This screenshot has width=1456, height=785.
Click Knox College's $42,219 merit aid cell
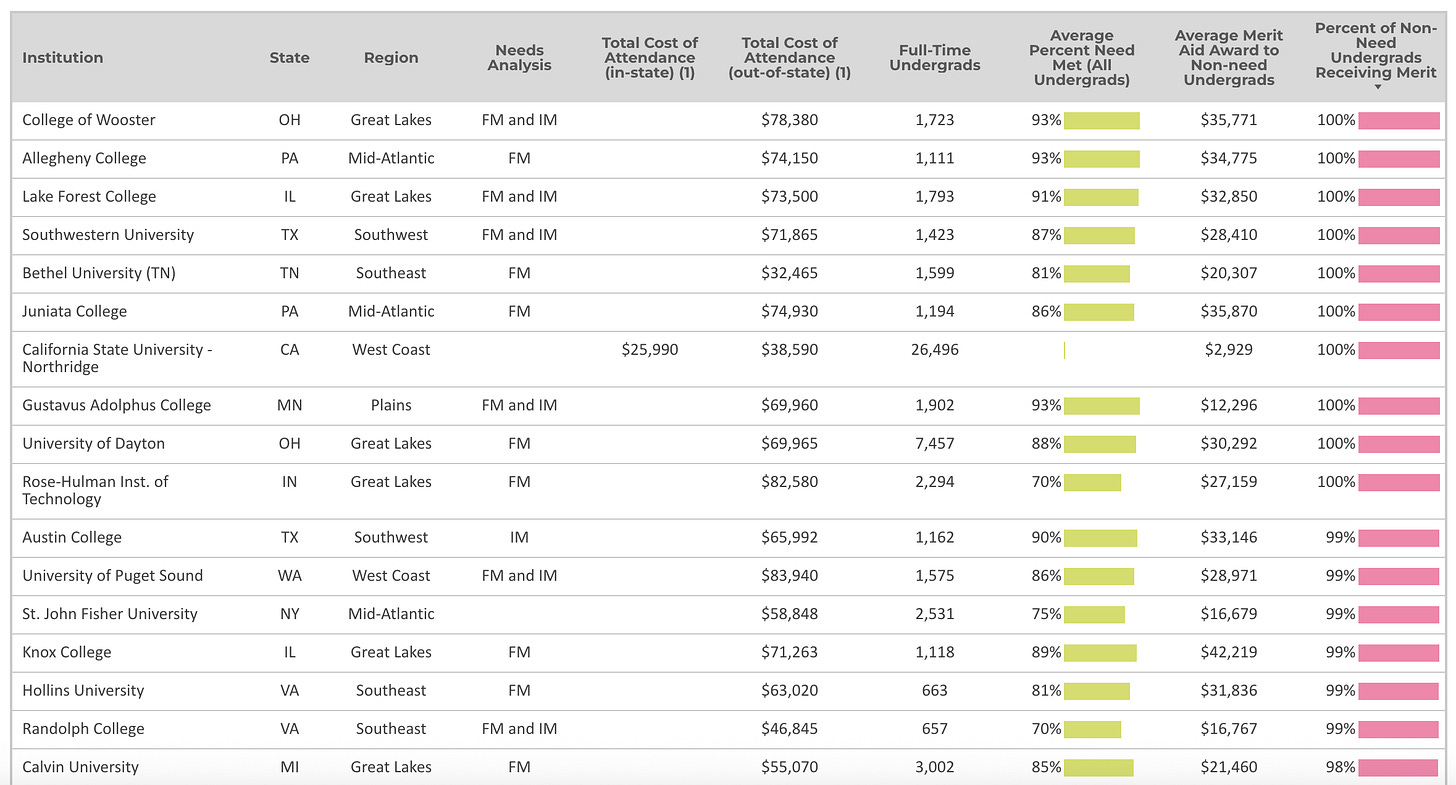[x=1228, y=652]
